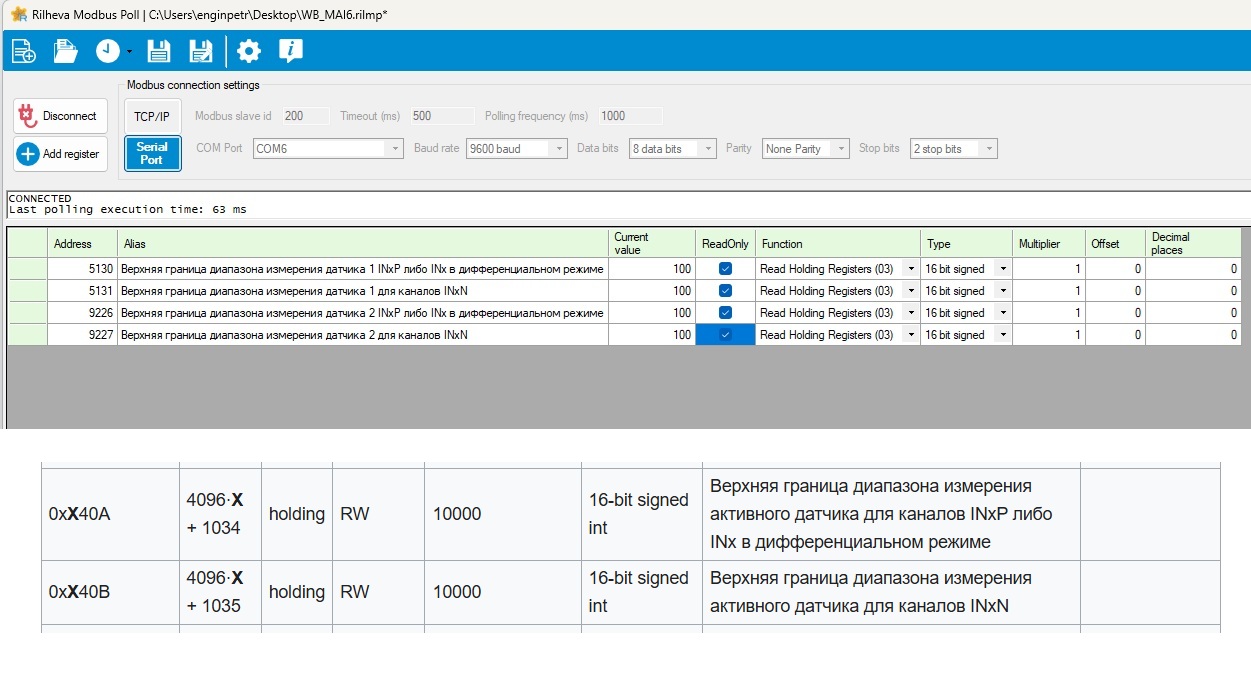The image size is (1251, 685).
Task: Toggle ReadOnly checkbox for address 5131
Action: (725, 291)
